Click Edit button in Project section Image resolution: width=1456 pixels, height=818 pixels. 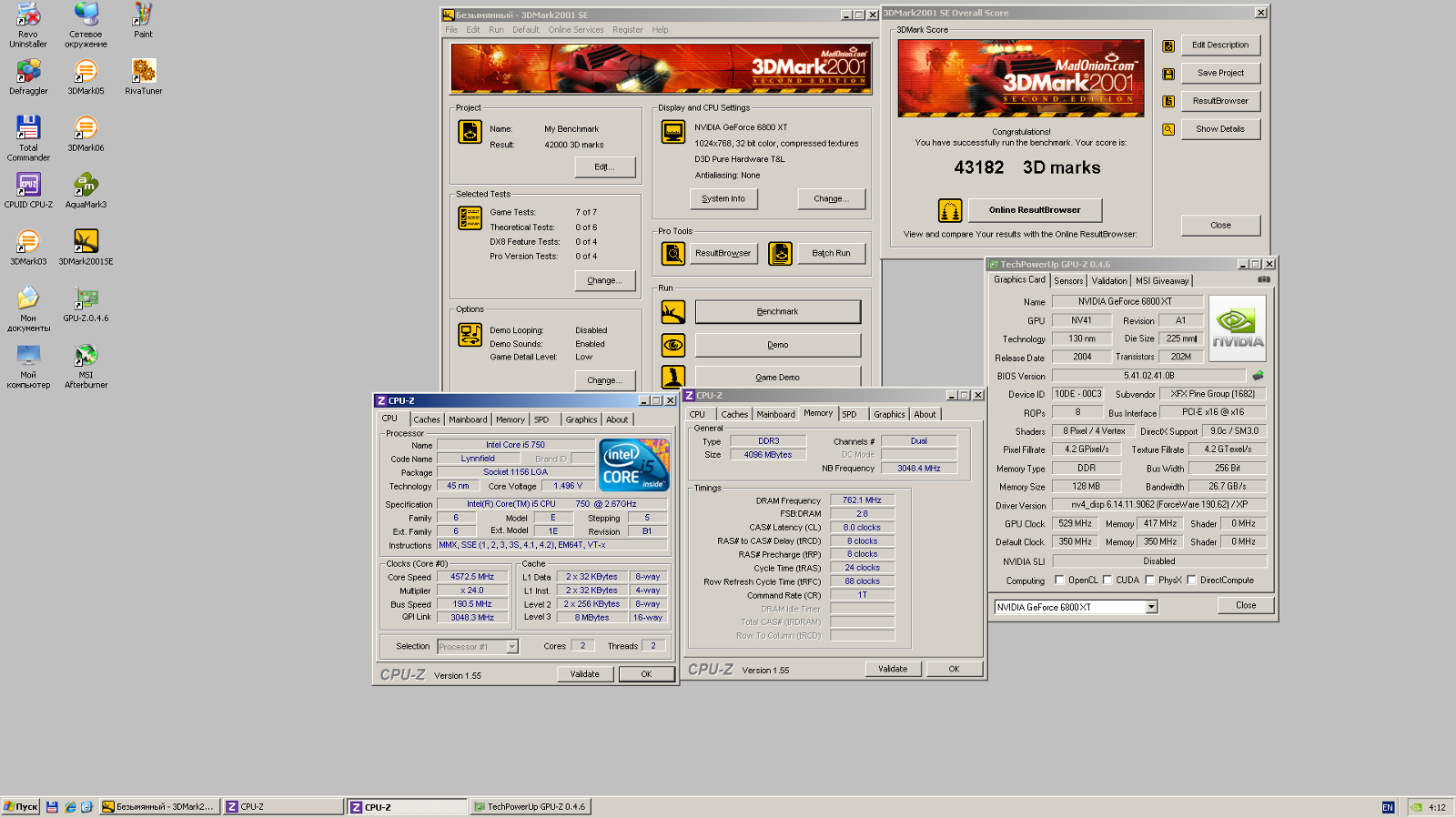point(604,167)
